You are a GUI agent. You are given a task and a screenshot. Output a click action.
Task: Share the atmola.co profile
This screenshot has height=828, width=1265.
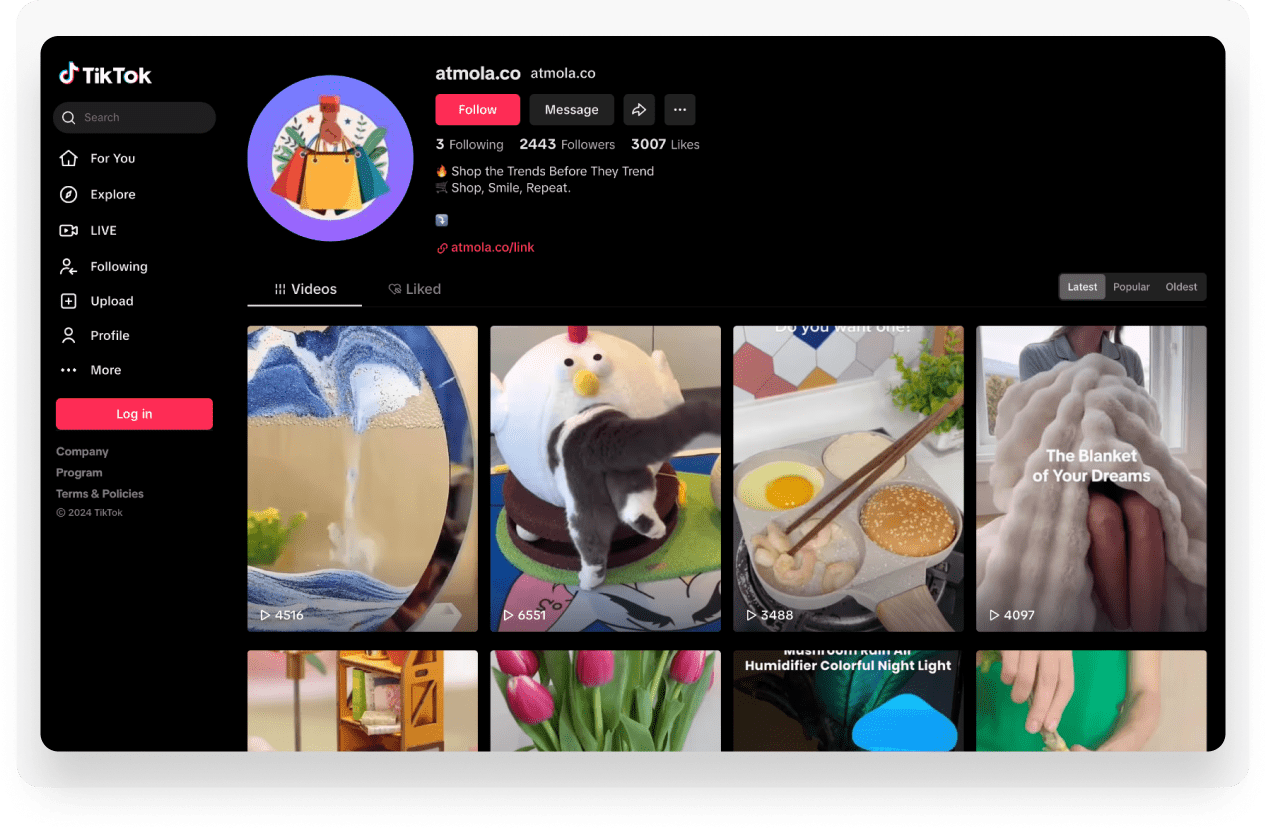point(639,109)
